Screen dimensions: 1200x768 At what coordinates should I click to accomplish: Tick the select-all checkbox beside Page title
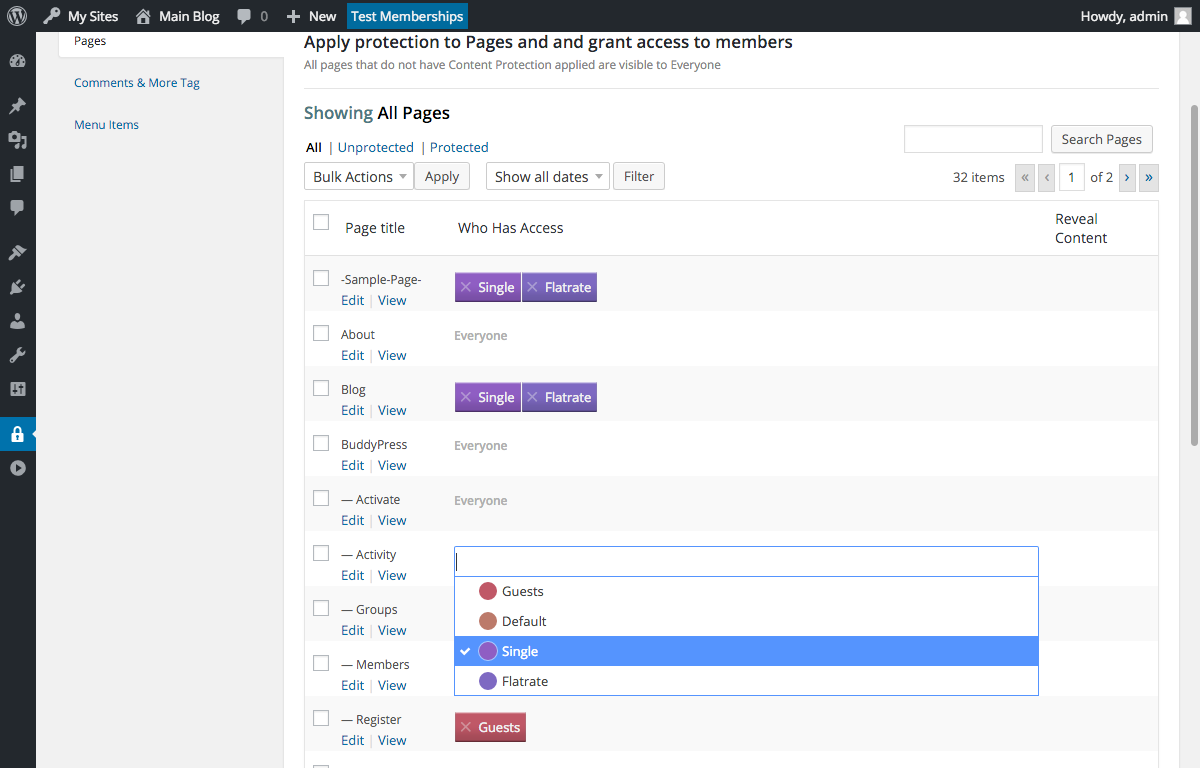pos(321,222)
